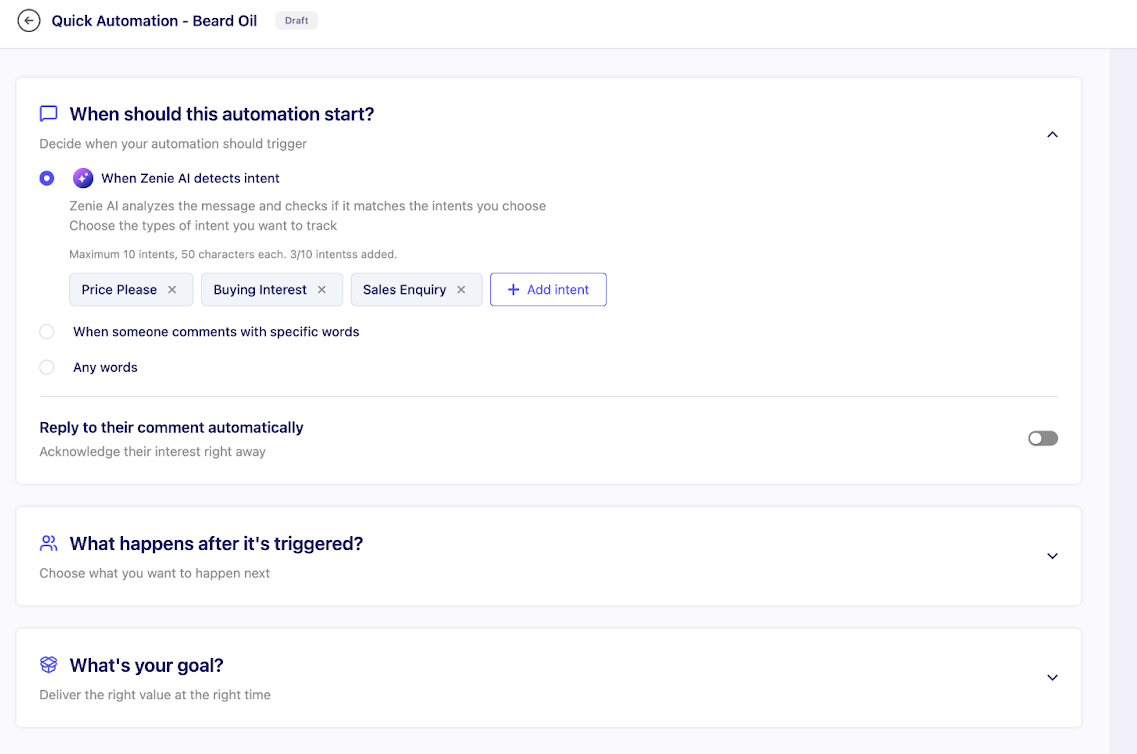1137x754 pixels.
Task: Expand the 'What's your goal?' section
Action: (x=1052, y=678)
